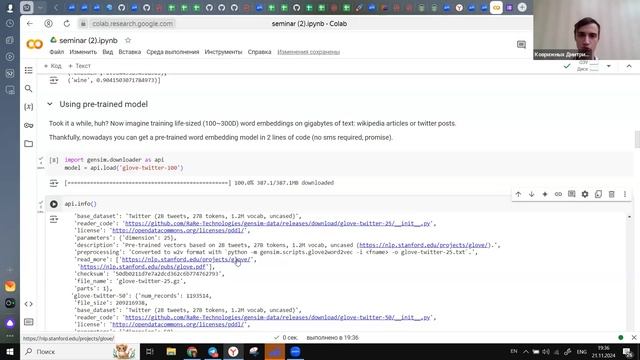Screen dimensions: 640x360
Task: Rename the notebook title seminar (2).ipynb
Action: (88, 40)
